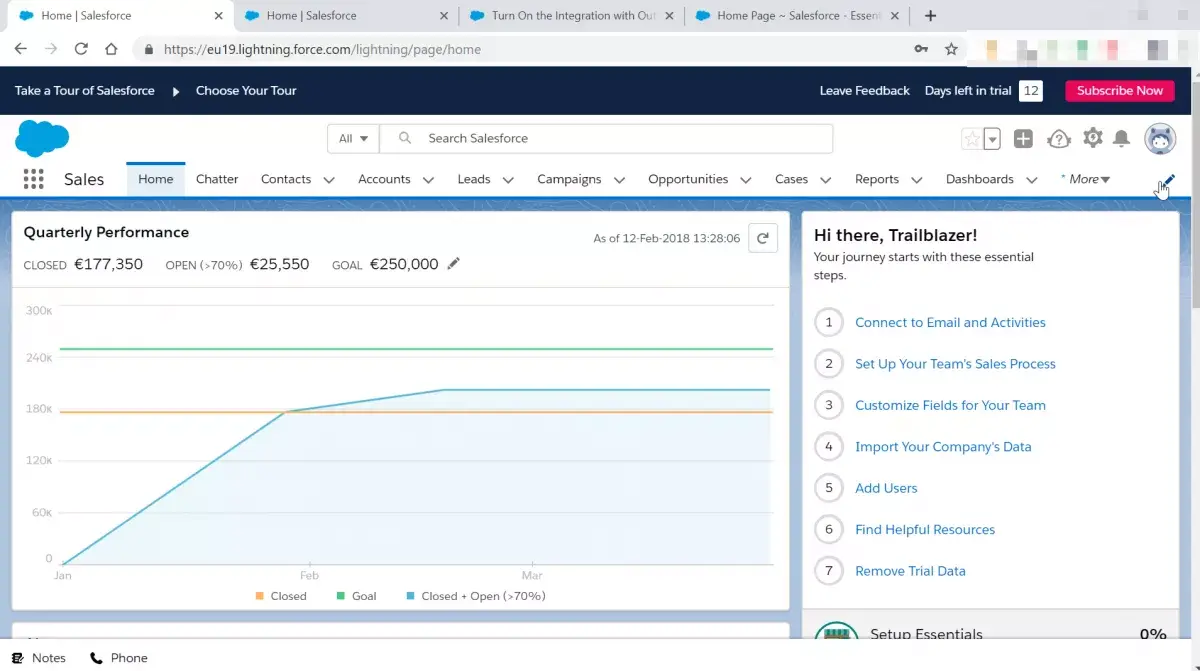Screen dimensions: 1200x671
Task: Open the Salesforce Help question icon
Action: [x=1059, y=139]
